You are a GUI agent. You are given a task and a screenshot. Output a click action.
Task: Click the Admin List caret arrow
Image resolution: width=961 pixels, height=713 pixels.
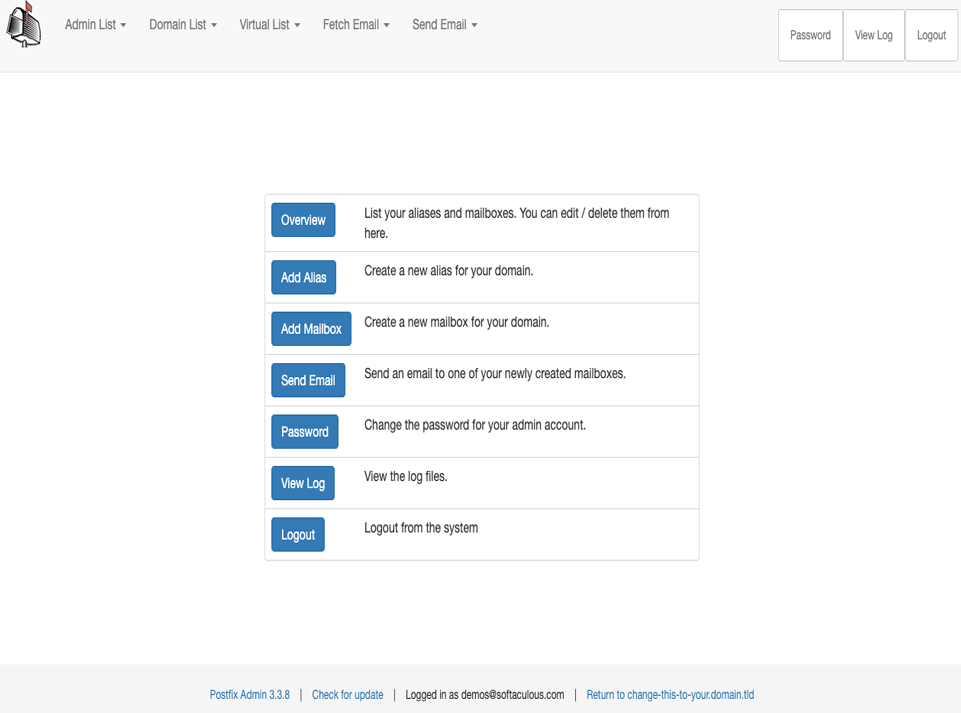click(x=124, y=26)
